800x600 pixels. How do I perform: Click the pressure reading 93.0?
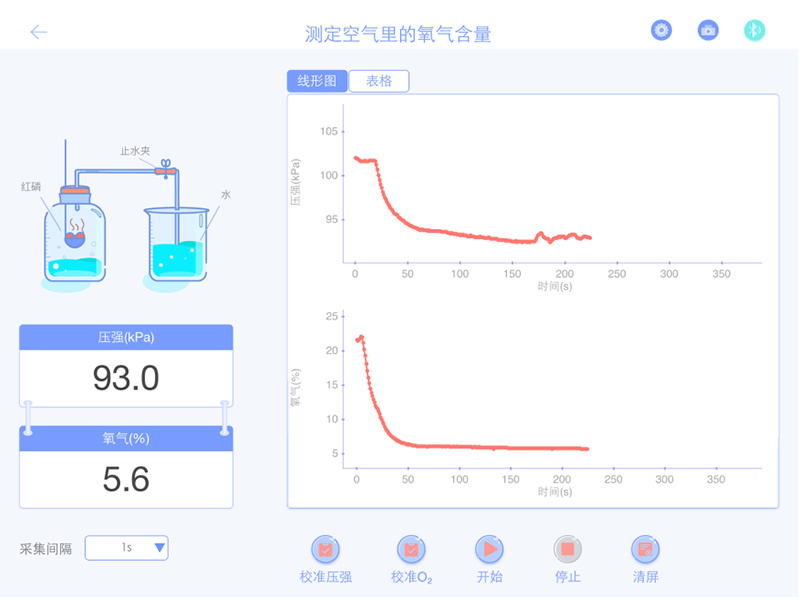click(x=126, y=378)
